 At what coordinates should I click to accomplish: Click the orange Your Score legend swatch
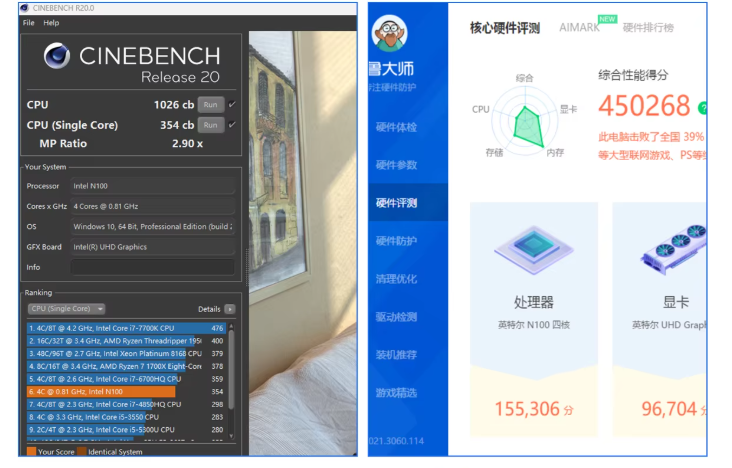pyautogui.click(x=31, y=452)
